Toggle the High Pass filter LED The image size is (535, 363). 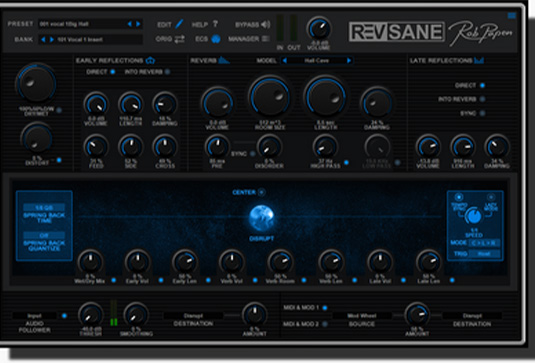tap(346, 163)
